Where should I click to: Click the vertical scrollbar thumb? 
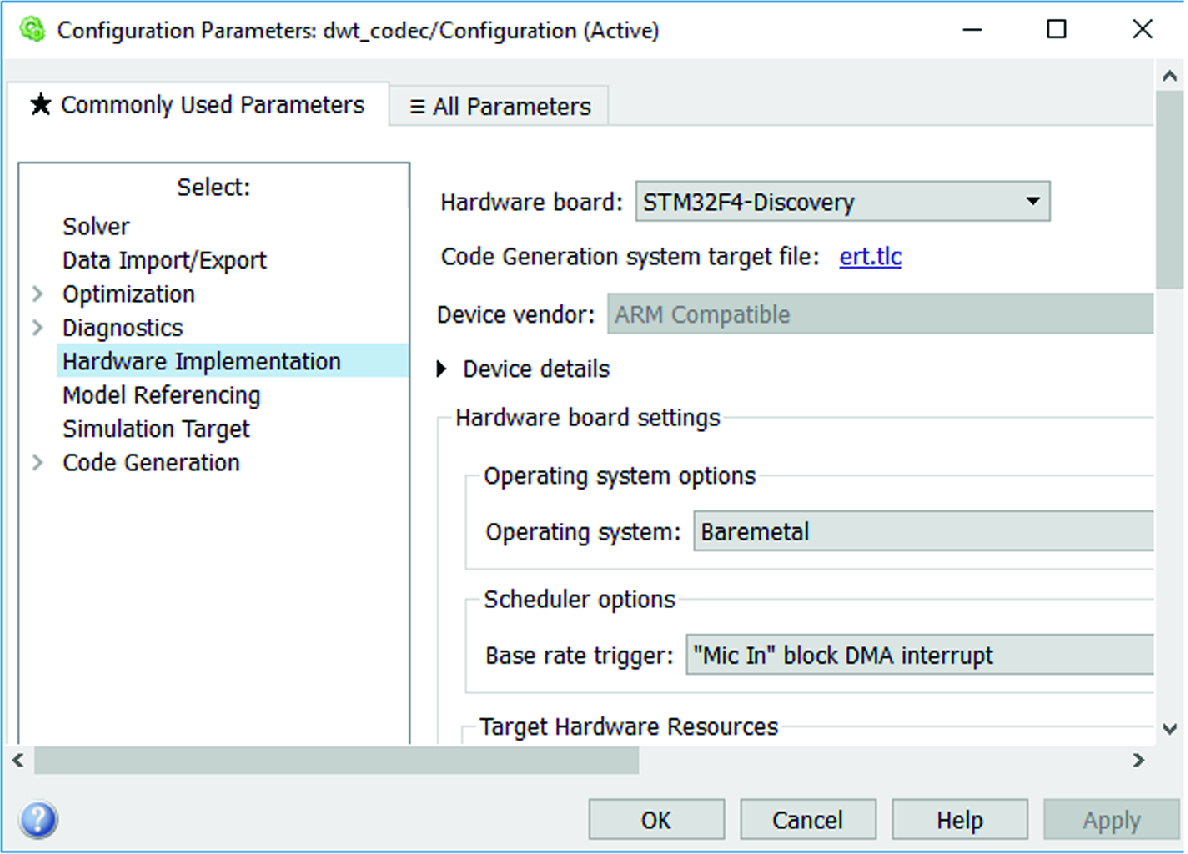pyautogui.click(x=1170, y=189)
